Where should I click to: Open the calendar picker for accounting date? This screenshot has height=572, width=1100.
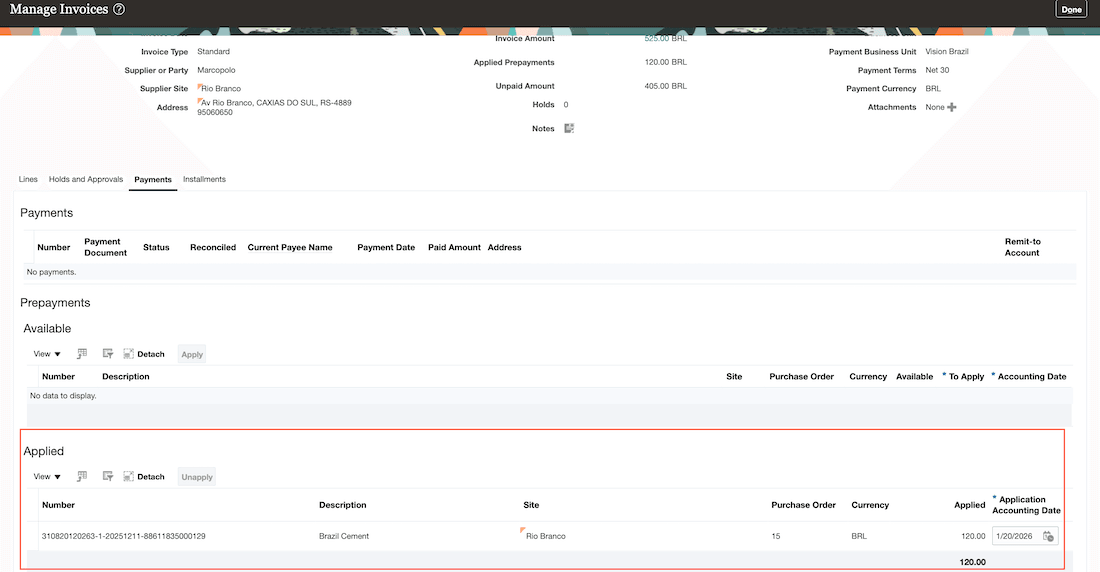(1048, 536)
